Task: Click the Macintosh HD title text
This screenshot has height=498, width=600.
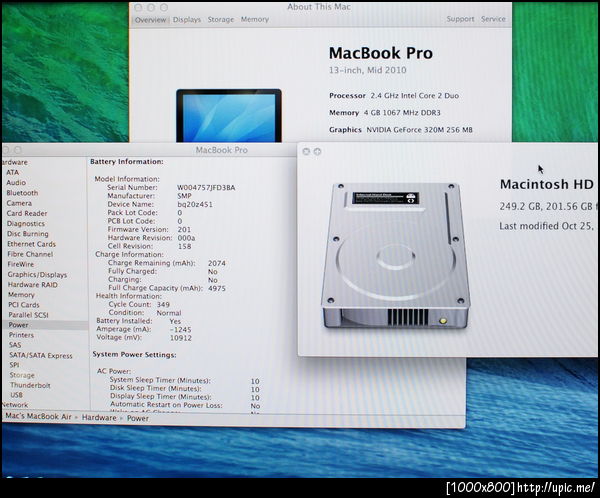Action: click(x=547, y=185)
